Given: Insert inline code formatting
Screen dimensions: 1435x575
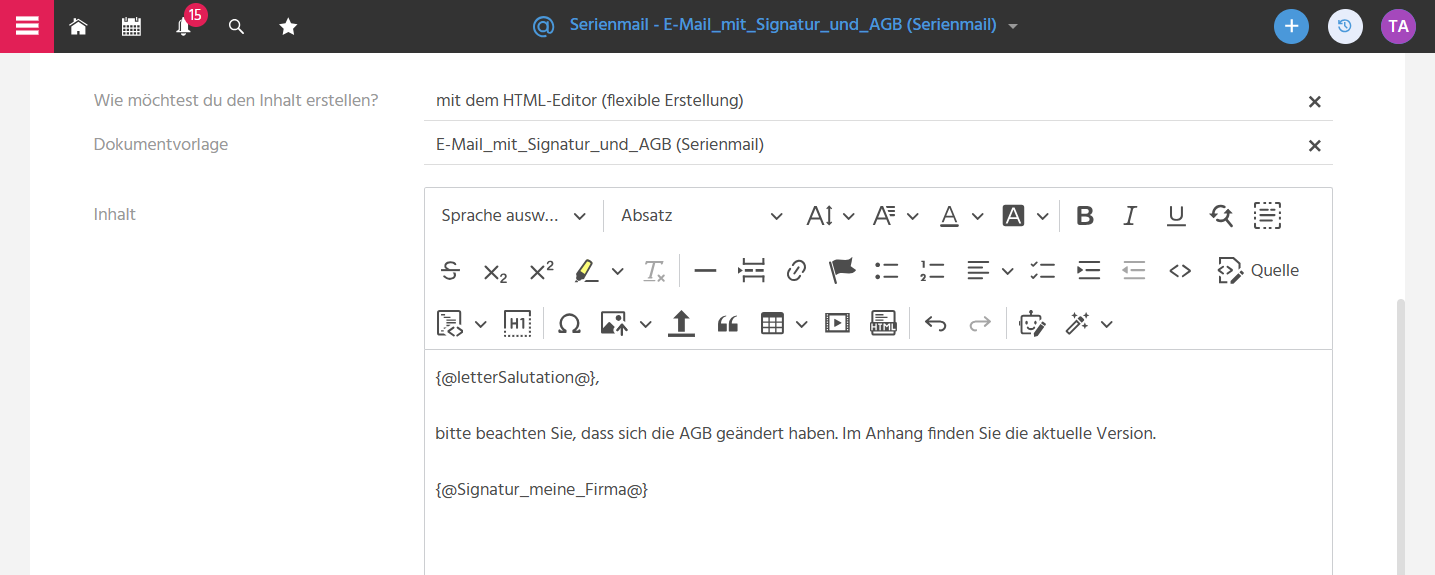Looking at the screenshot, I should [1180, 270].
